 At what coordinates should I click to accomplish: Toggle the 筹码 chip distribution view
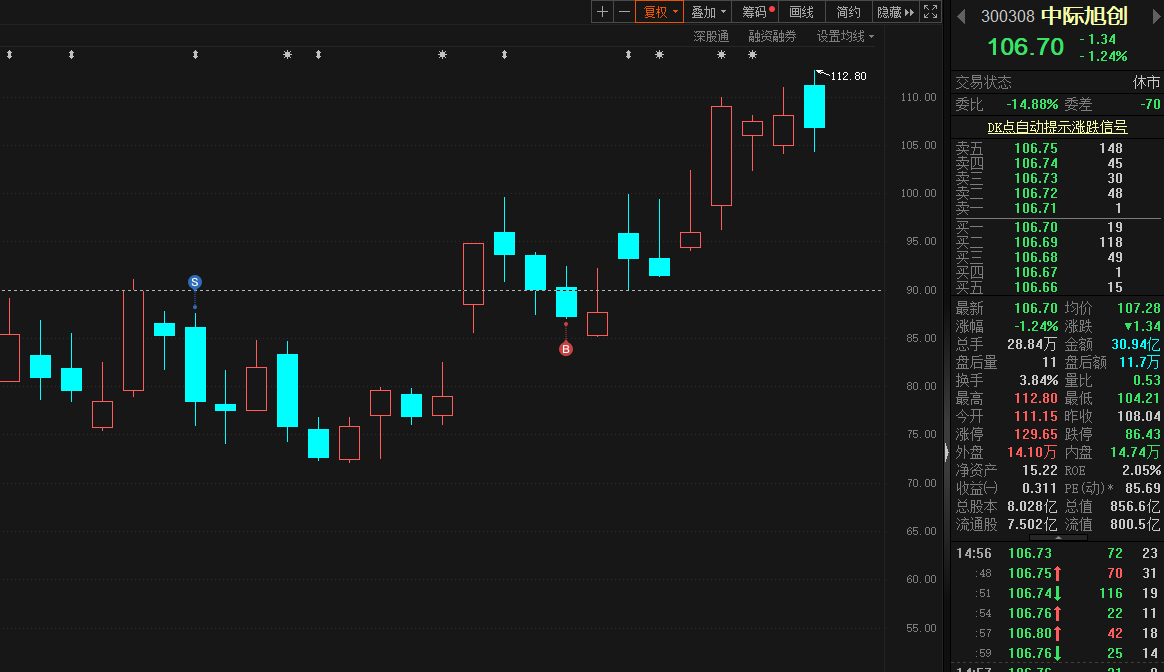tap(756, 12)
